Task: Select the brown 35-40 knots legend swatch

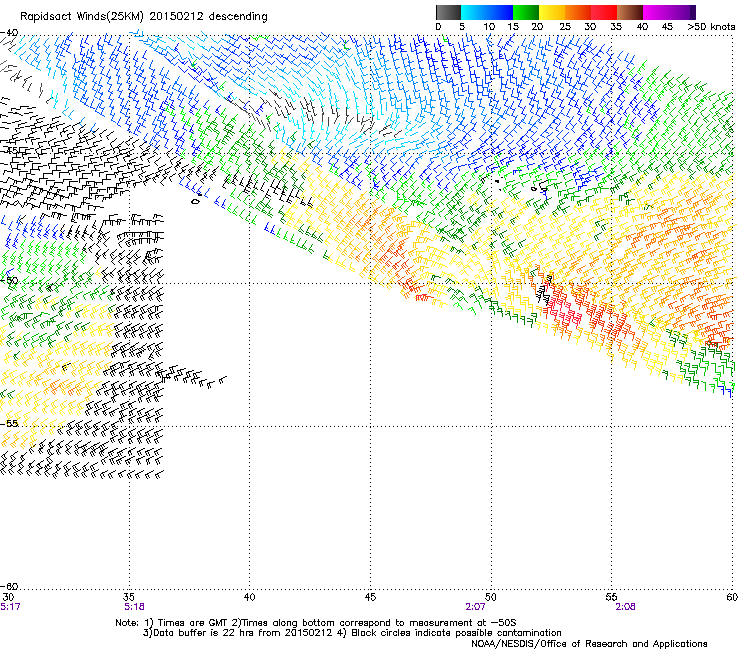Action: [630, 12]
